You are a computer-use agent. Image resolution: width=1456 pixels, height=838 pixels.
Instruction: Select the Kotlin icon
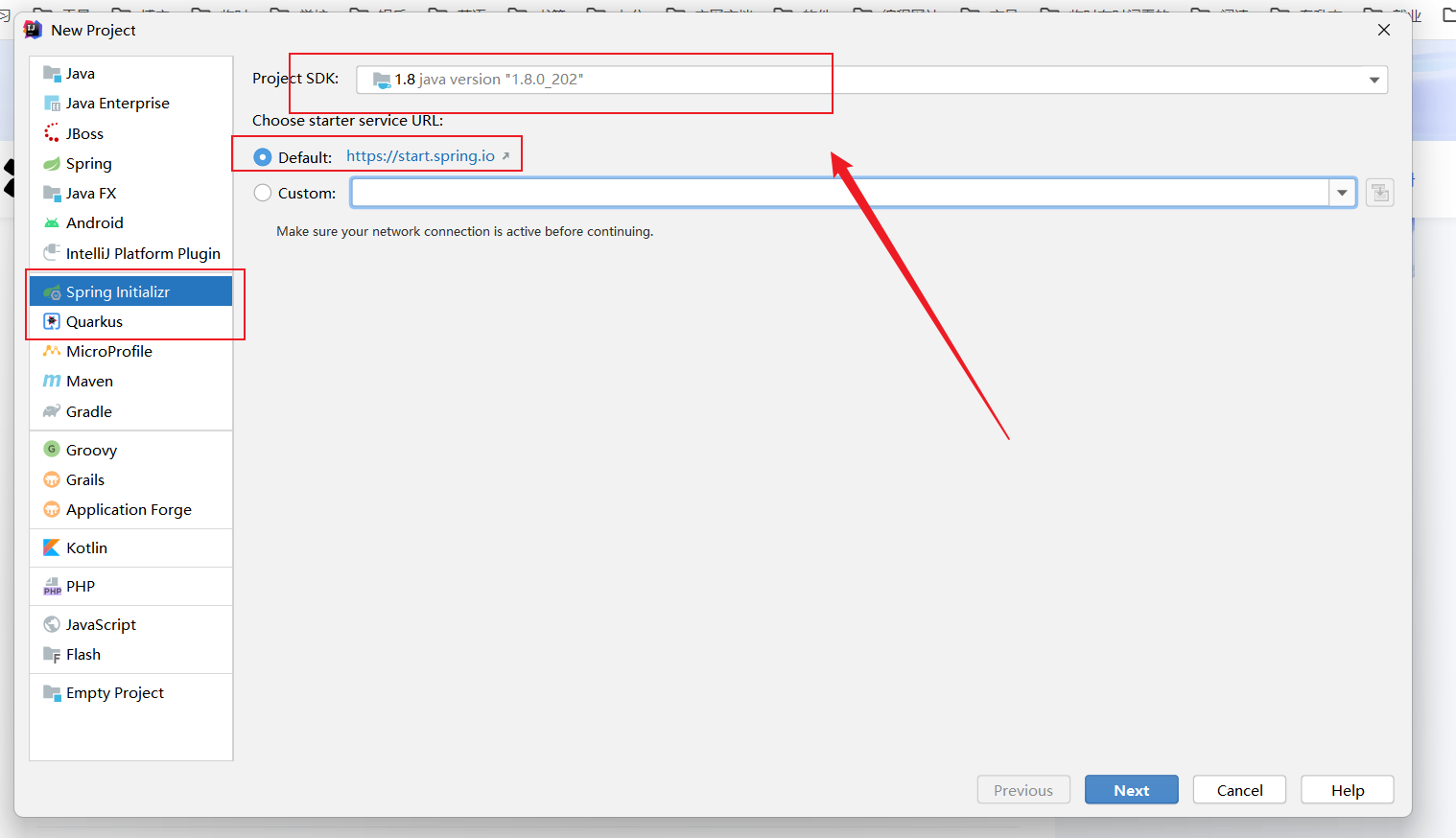pos(52,547)
